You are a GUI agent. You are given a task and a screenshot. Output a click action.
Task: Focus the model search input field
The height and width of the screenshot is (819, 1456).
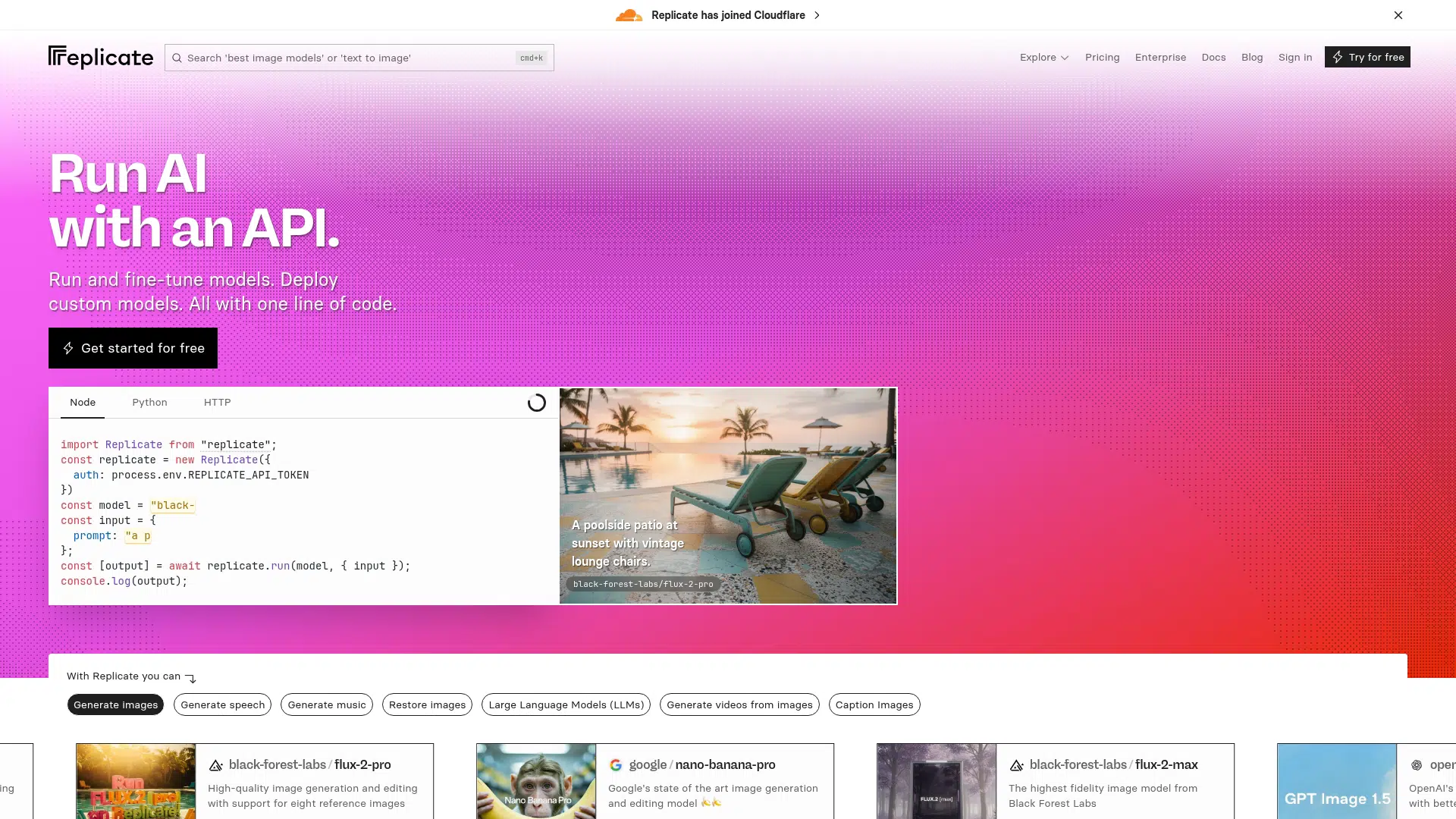point(349,58)
